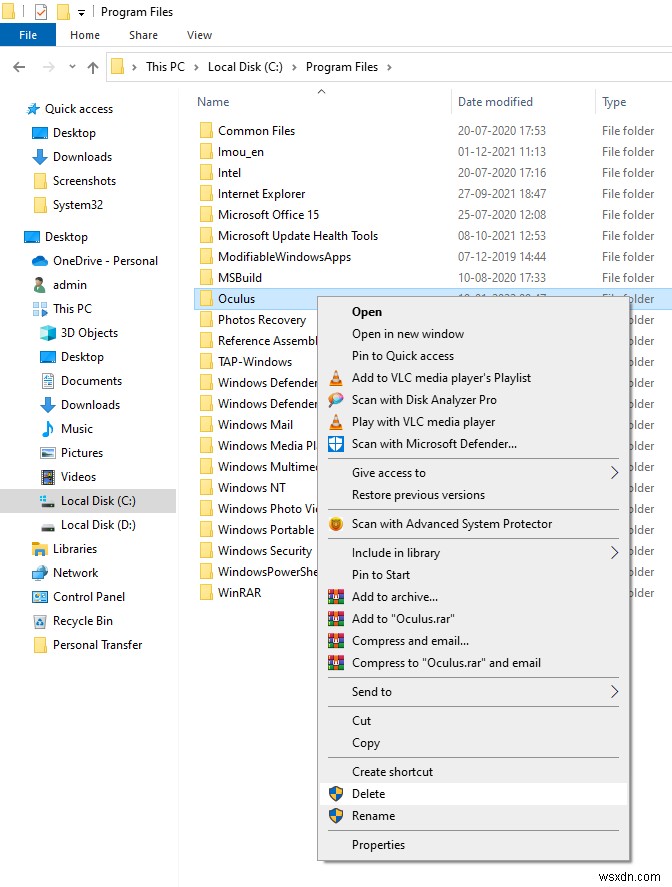672x887 pixels.
Task: Click the Network icon in navigation pane
Action: pyautogui.click(x=40, y=573)
